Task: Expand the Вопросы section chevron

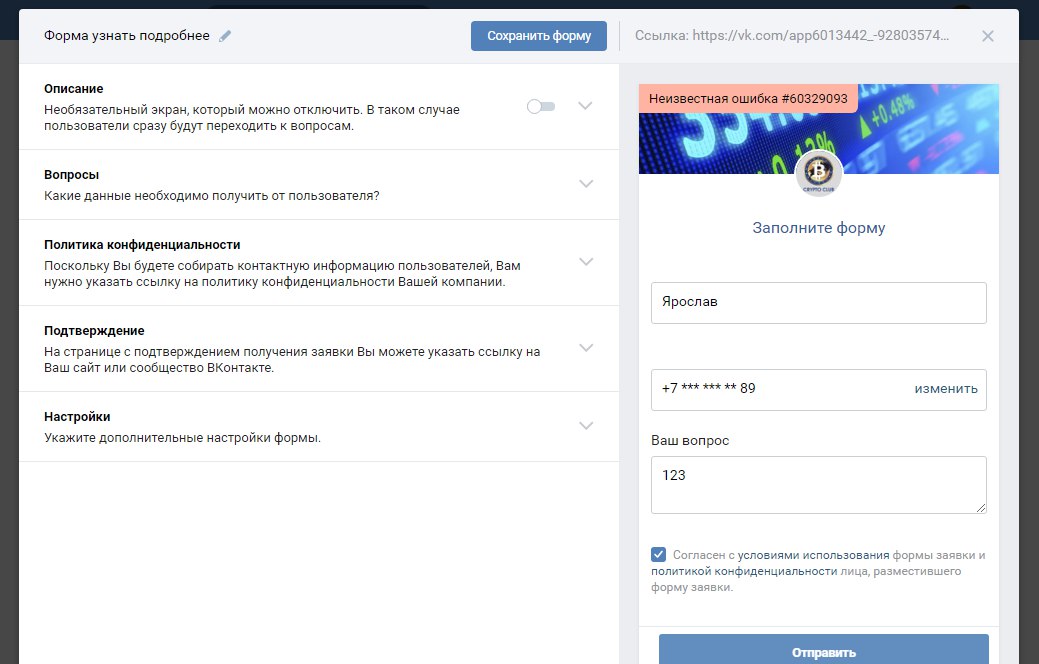Action: coord(586,184)
